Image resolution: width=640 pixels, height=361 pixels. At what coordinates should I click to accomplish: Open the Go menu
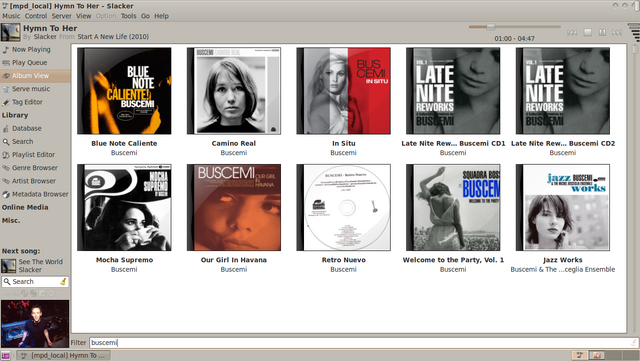pyautogui.click(x=145, y=16)
